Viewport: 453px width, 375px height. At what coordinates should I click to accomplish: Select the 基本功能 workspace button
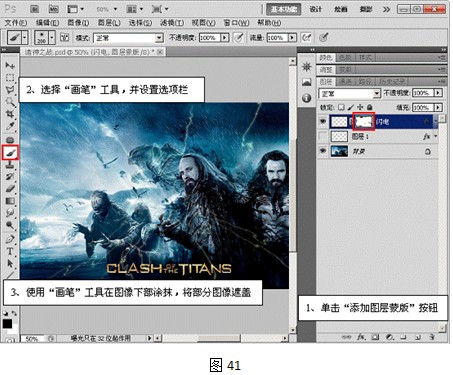[x=284, y=9]
